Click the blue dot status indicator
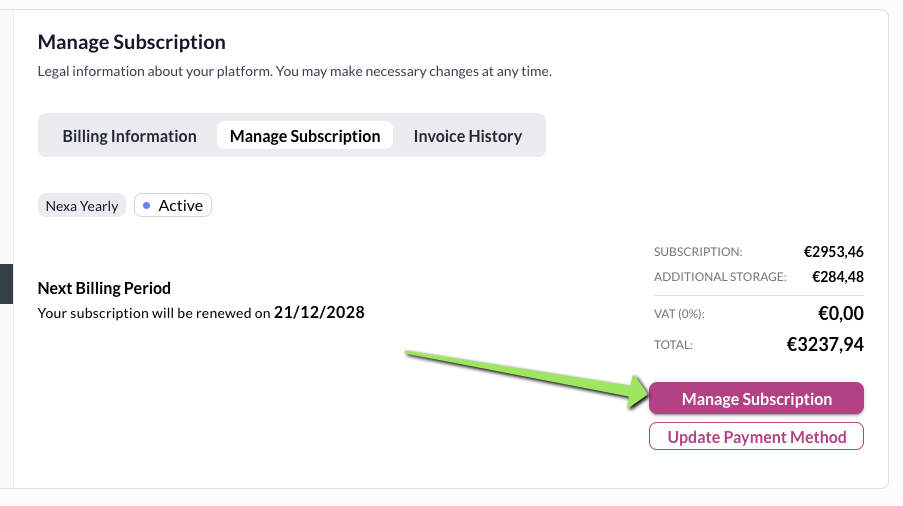The height and width of the screenshot is (506, 903). 147,206
